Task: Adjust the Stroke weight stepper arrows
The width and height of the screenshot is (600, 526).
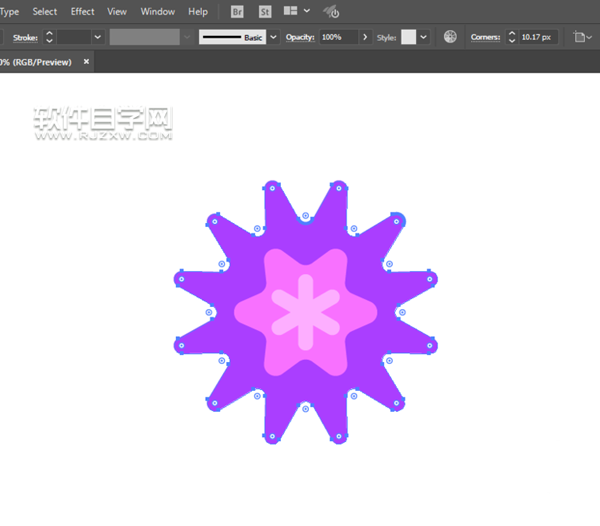Action: click(49, 37)
